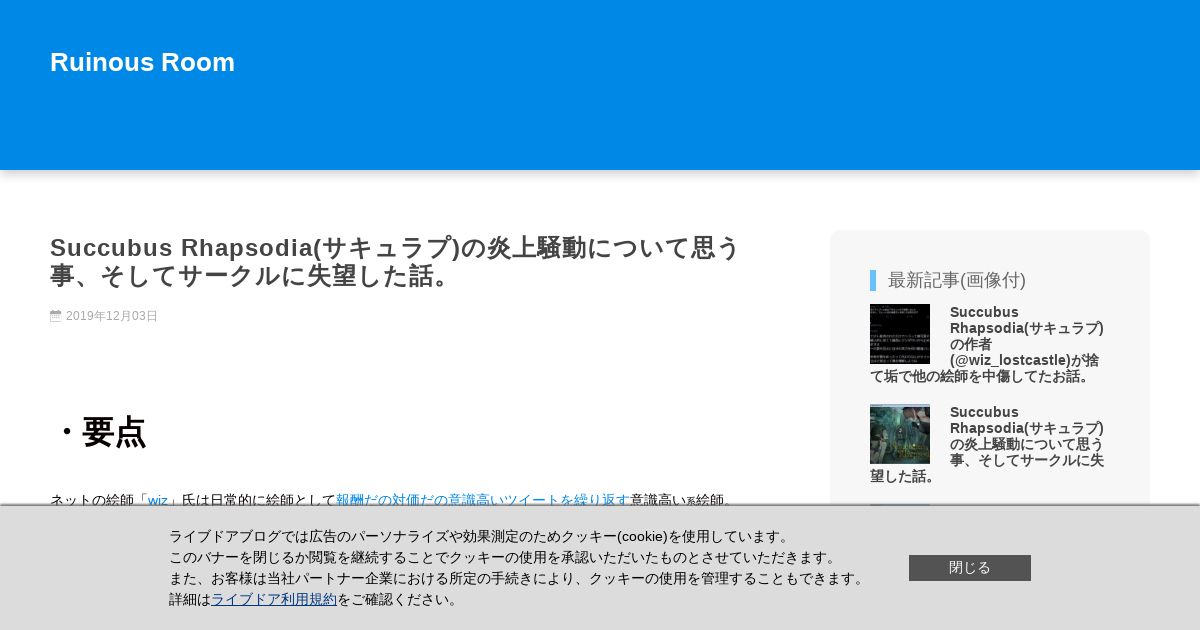Close the cookie banner with 閉じる

[x=970, y=568]
